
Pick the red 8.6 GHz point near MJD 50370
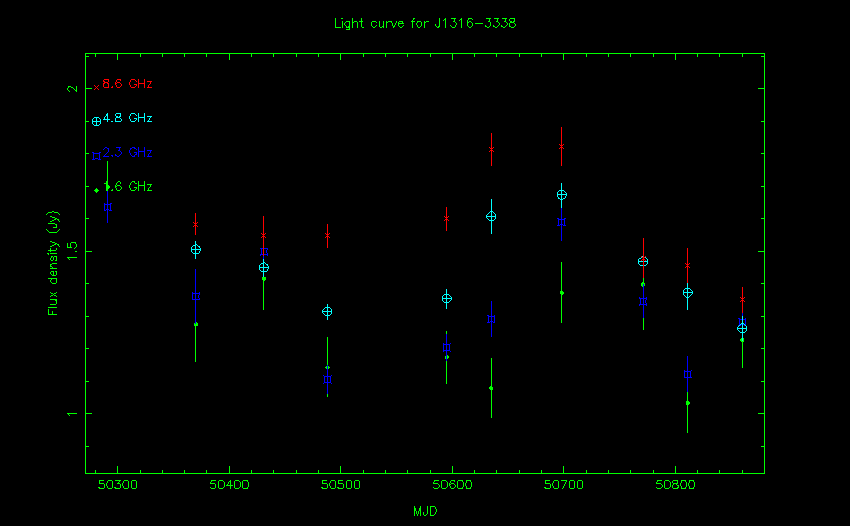pos(196,224)
